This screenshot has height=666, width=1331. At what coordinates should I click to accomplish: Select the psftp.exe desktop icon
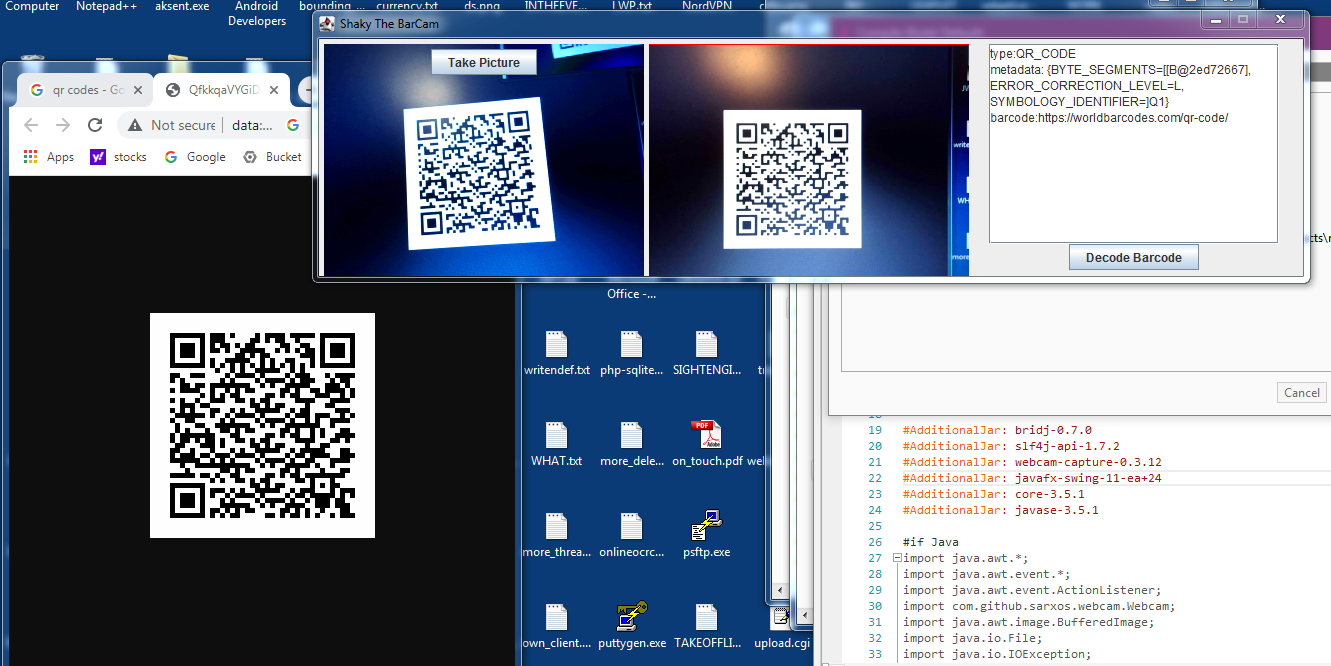[x=706, y=527]
